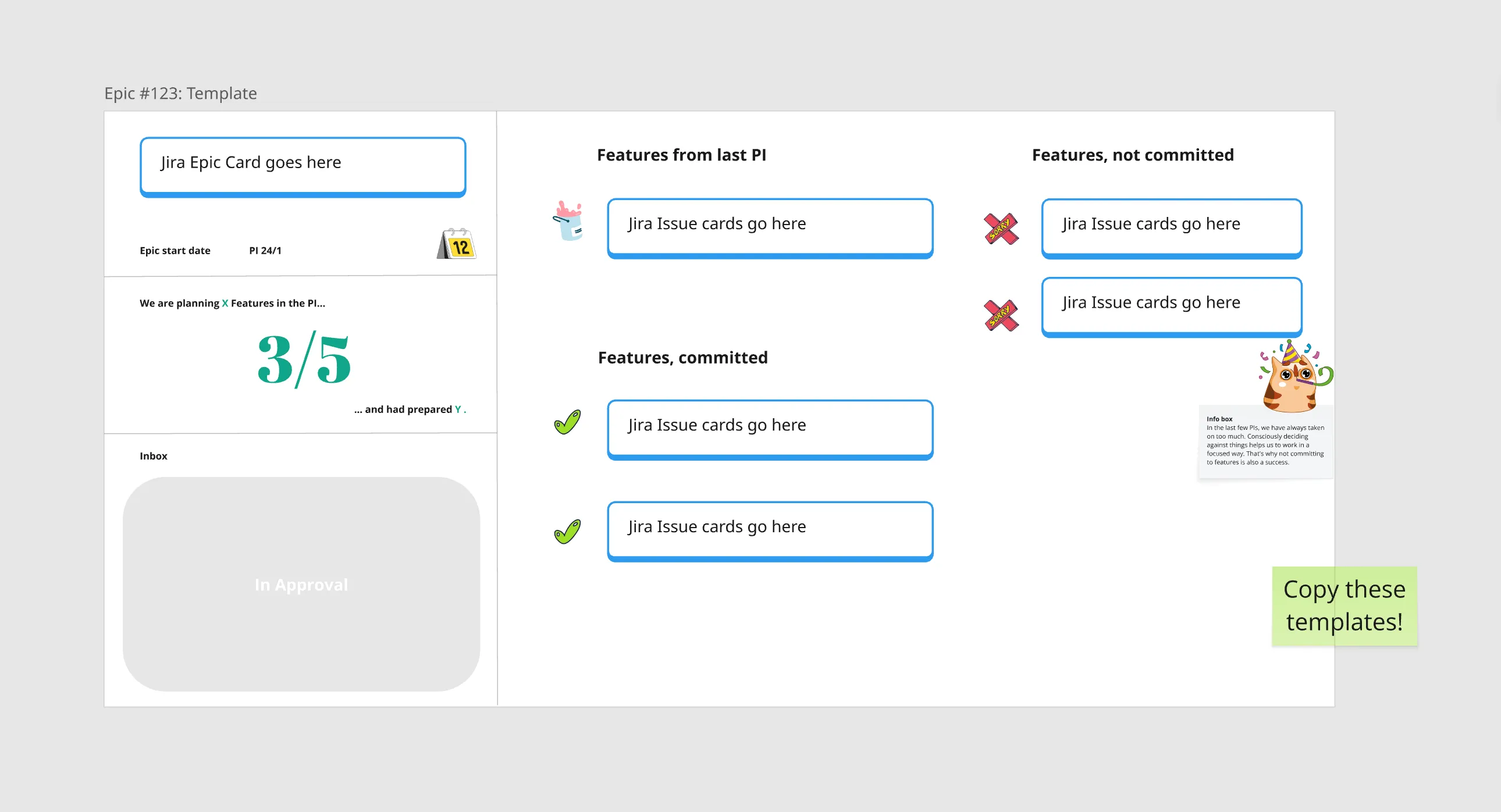
Task: Select the first not-committed Jira Issue card
Action: pos(1171,228)
